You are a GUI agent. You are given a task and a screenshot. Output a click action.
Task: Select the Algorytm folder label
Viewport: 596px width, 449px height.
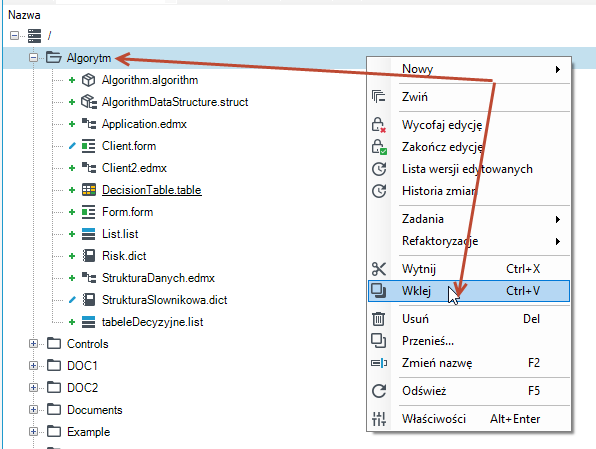point(89,58)
